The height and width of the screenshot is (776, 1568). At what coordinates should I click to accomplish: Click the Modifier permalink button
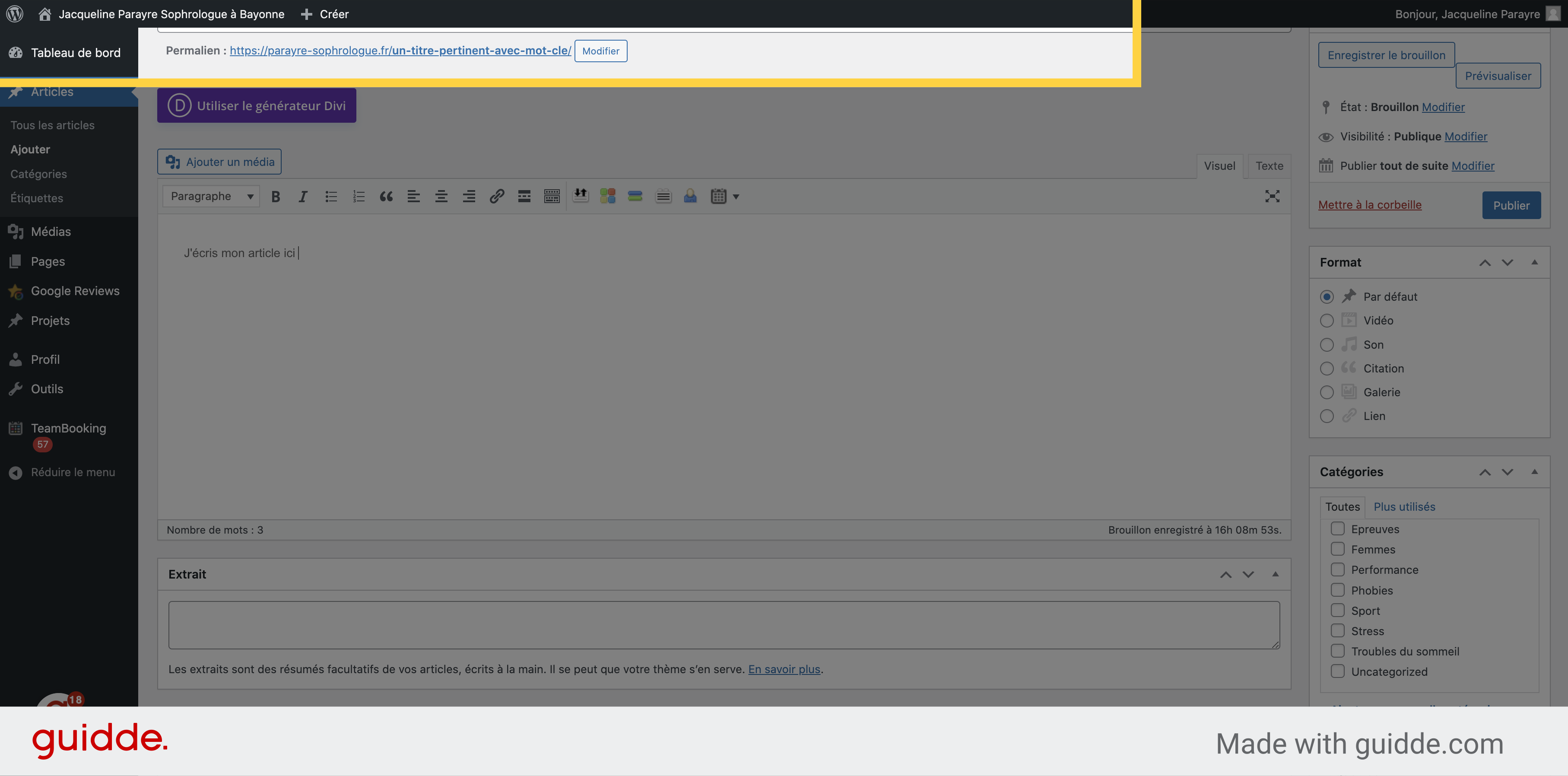pyautogui.click(x=601, y=50)
